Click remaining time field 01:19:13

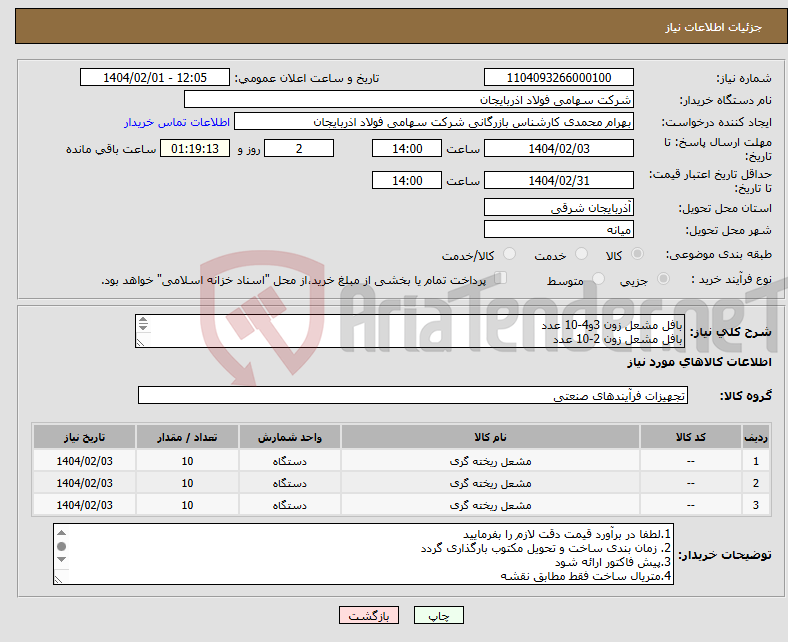coord(195,148)
